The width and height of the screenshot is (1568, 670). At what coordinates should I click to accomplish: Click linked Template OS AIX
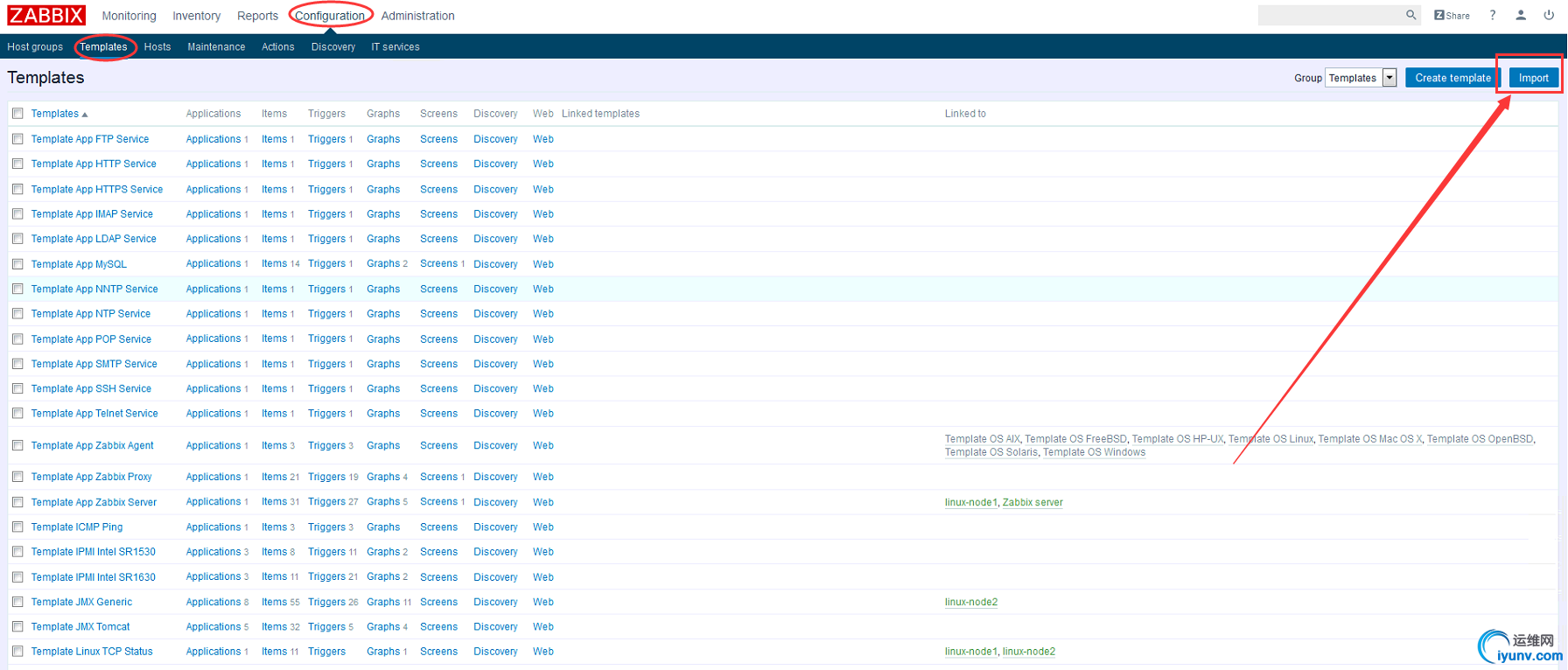[x=983, y=439]
